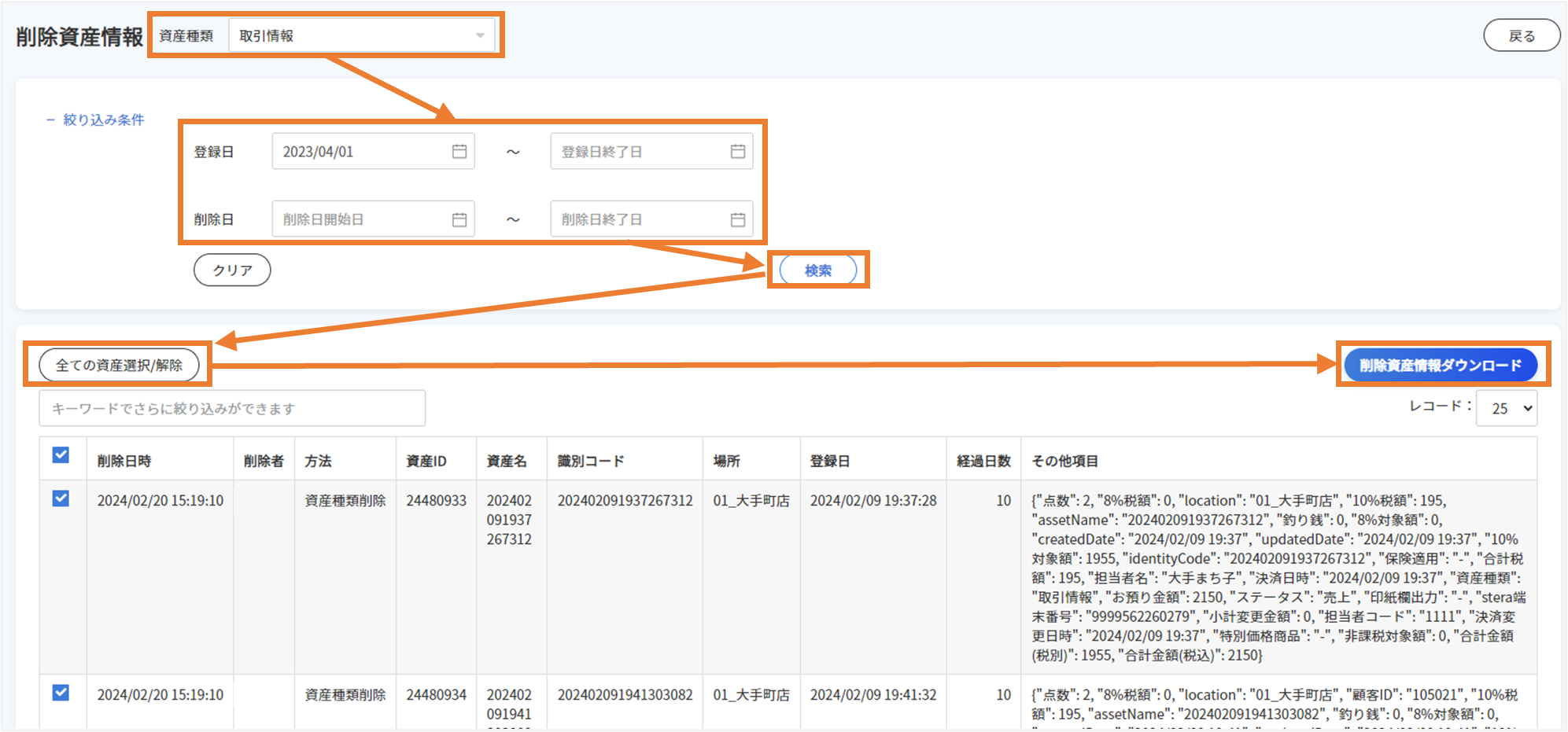The image size is (1568, 732).
Task: Collapse the 絞り込み条件 filter section
Action: click(x=95, y=120)
